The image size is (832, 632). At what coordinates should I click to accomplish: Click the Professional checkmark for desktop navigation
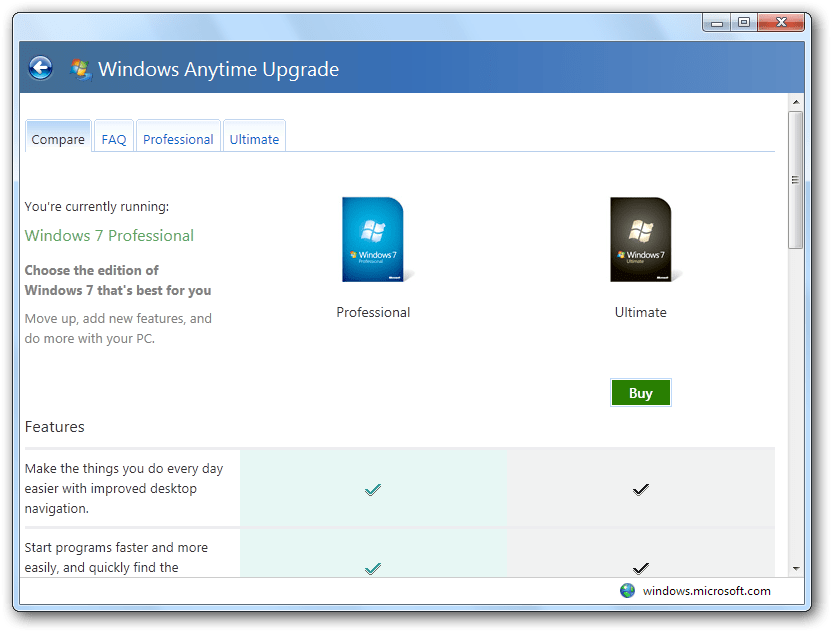[x=373, y=489]
